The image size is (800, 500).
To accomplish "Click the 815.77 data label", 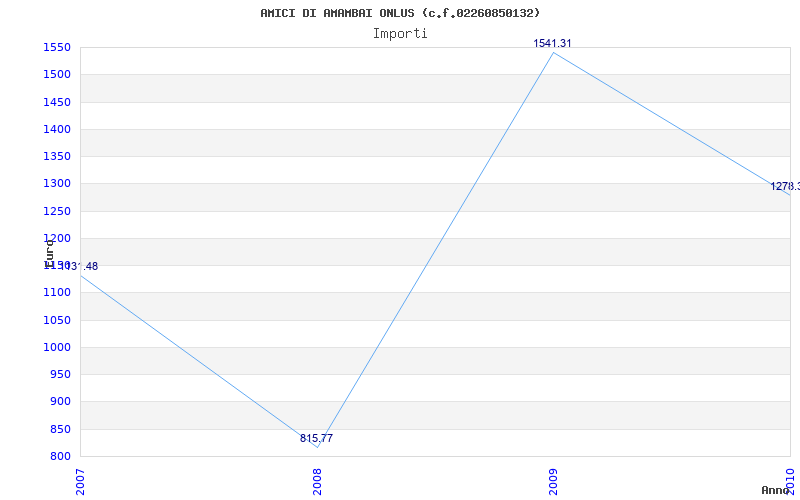I will (x=316, y=438).
